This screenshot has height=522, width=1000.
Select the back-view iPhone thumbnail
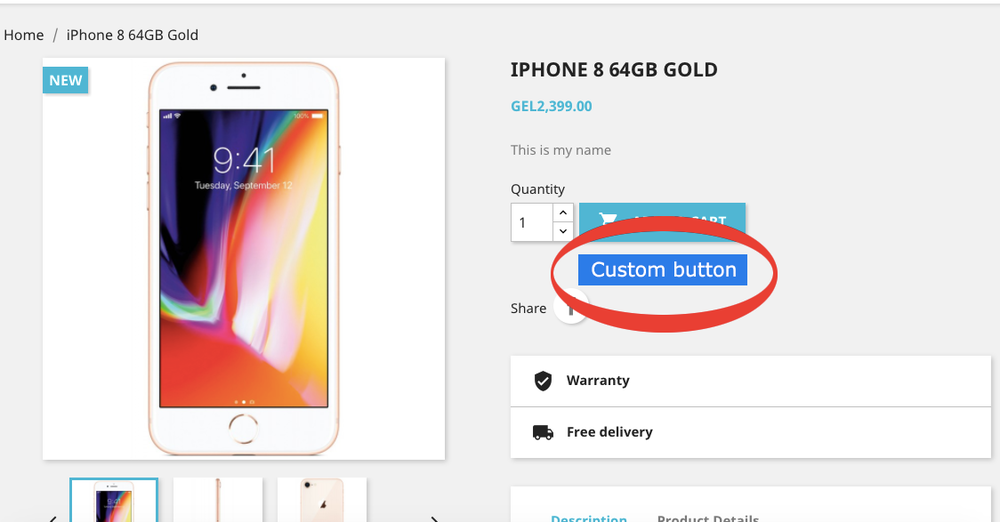point(322,500)
